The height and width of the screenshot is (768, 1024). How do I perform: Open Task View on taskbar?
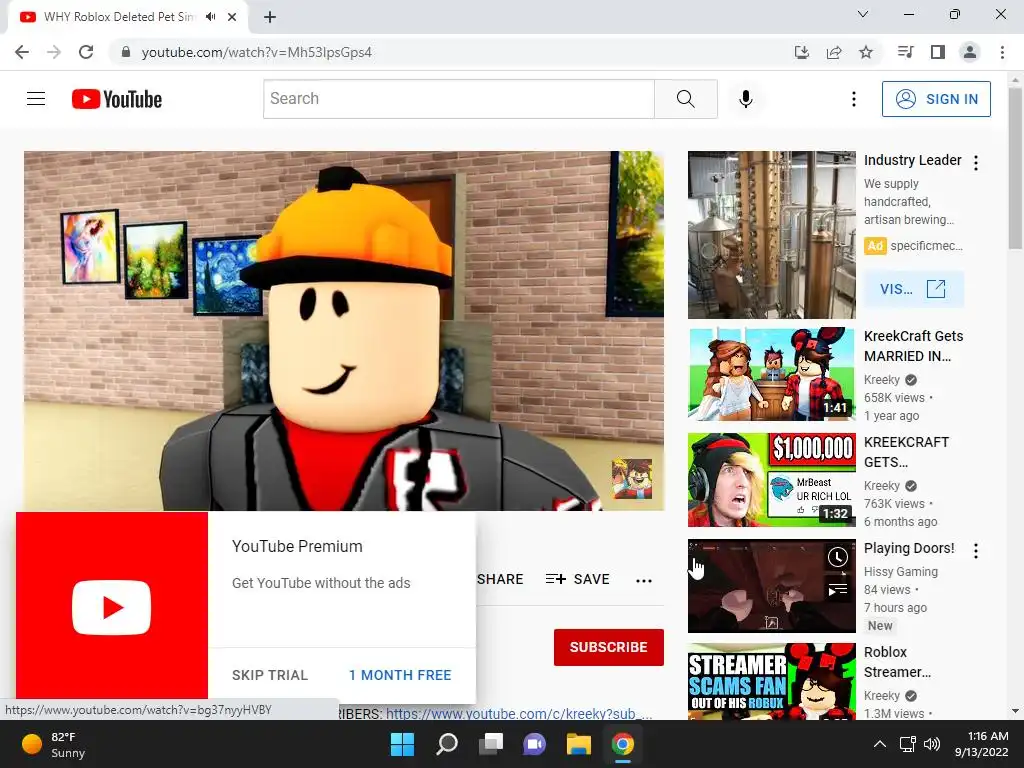(490, 744)
